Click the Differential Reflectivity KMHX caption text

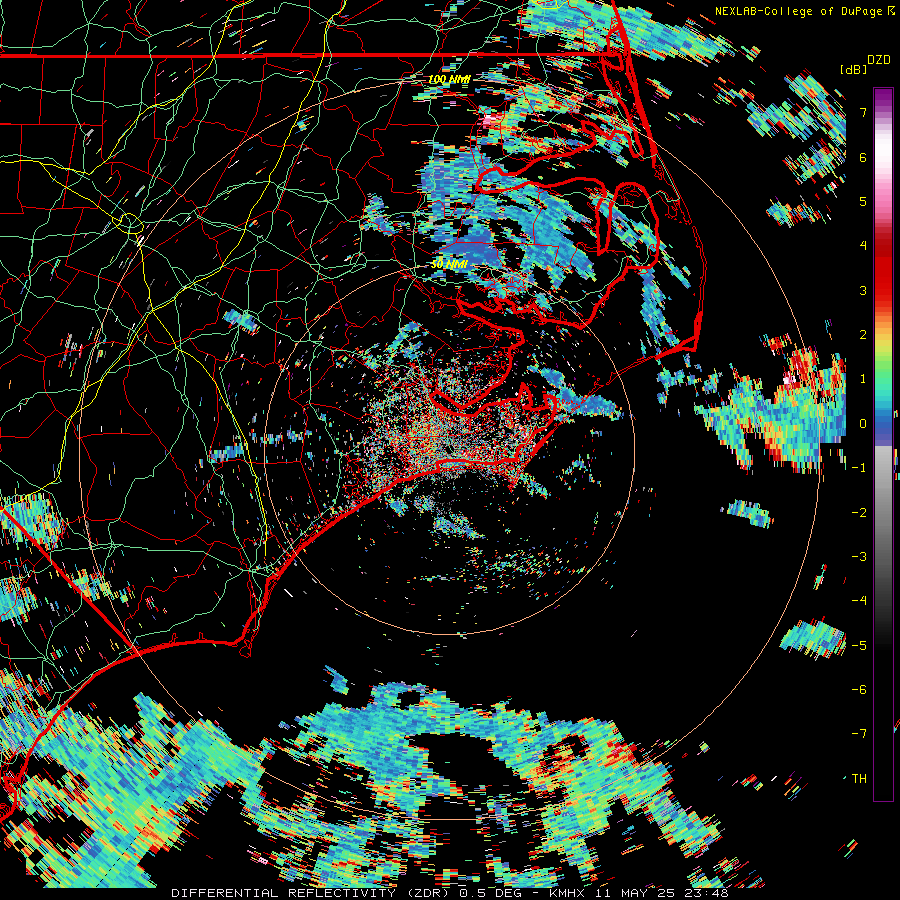(x=450, y=893)
